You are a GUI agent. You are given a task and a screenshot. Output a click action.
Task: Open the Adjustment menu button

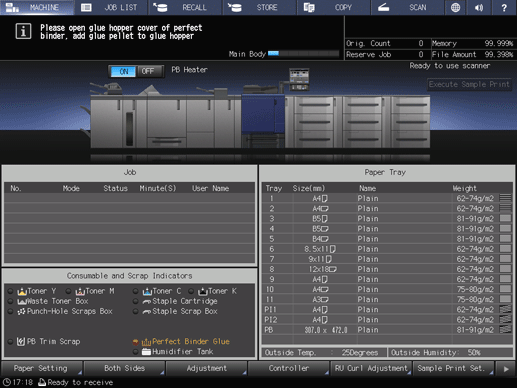(x=206, y=368)
